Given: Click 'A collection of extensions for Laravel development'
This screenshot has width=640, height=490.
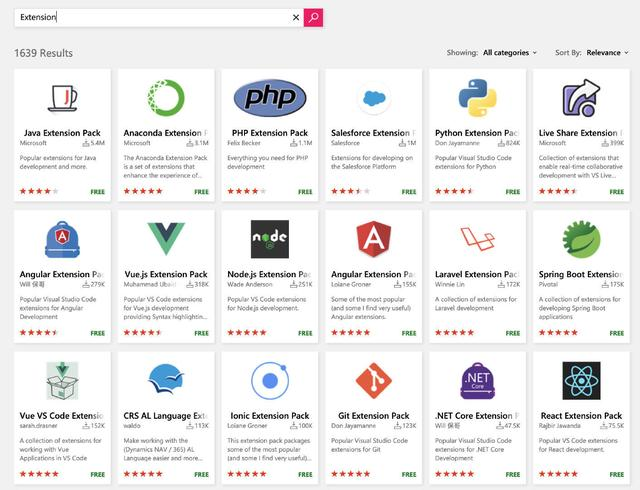Looking at the screenshot, I should [x=476, y=303].
